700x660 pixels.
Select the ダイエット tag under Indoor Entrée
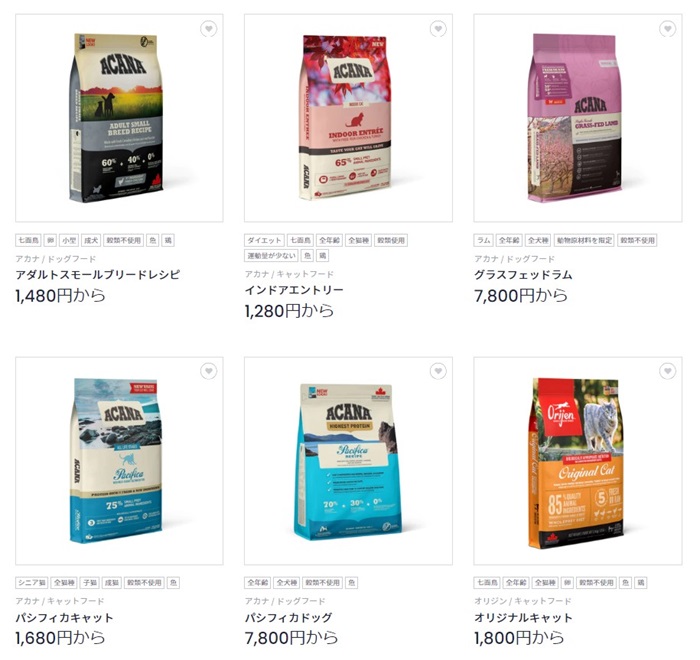264,240
